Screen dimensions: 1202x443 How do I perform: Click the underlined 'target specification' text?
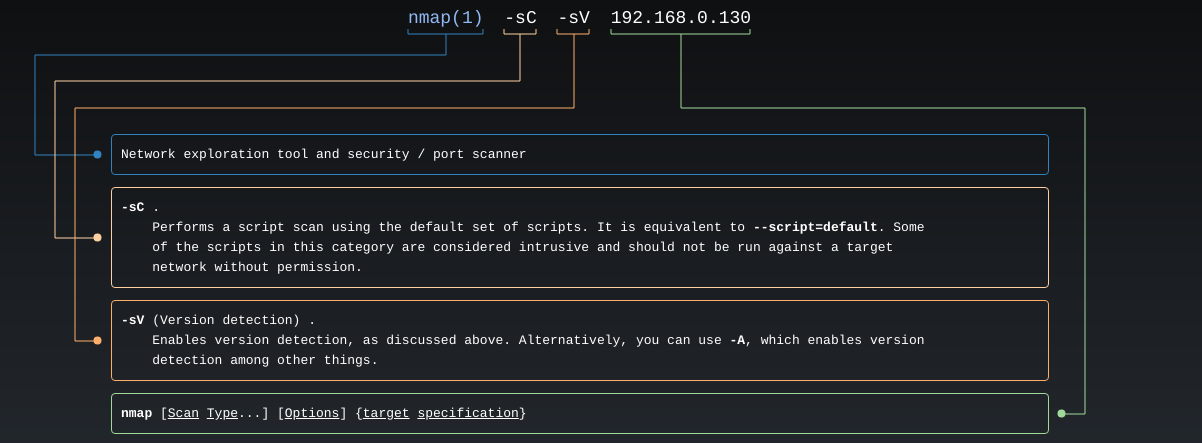pos(441,413)
